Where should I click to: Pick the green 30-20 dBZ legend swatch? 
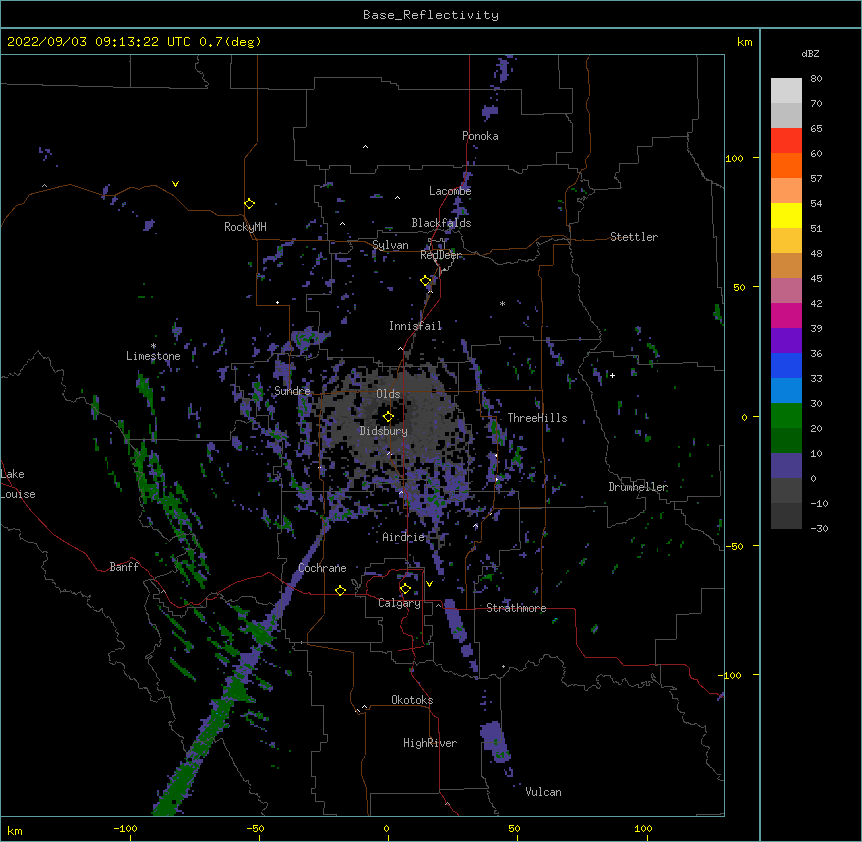(x=786, y=416)
